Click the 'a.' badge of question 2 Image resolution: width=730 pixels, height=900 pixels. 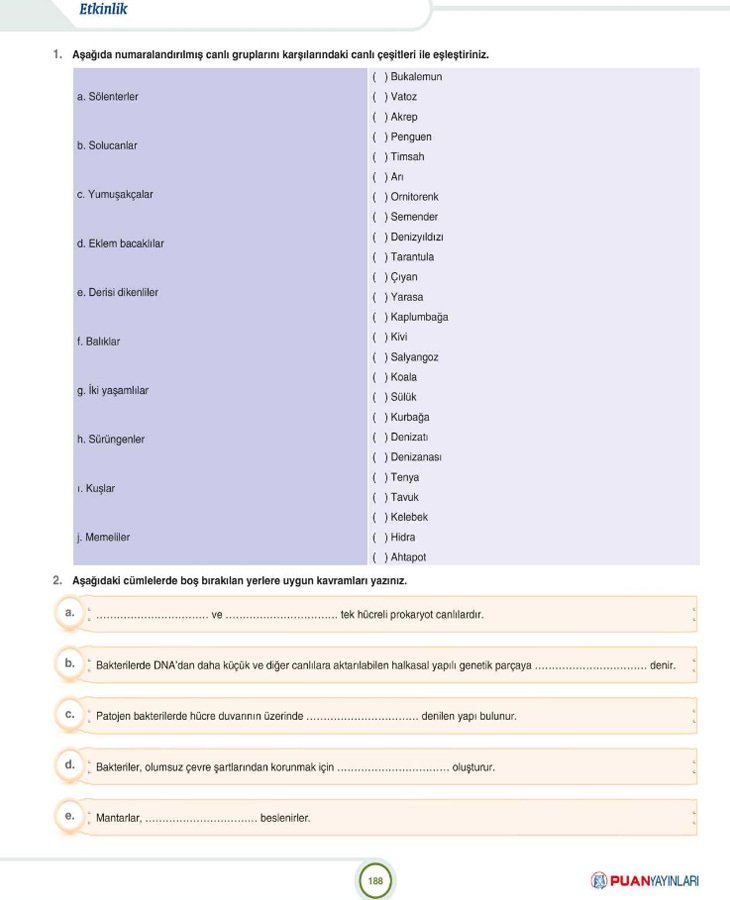tap(69, 611)
